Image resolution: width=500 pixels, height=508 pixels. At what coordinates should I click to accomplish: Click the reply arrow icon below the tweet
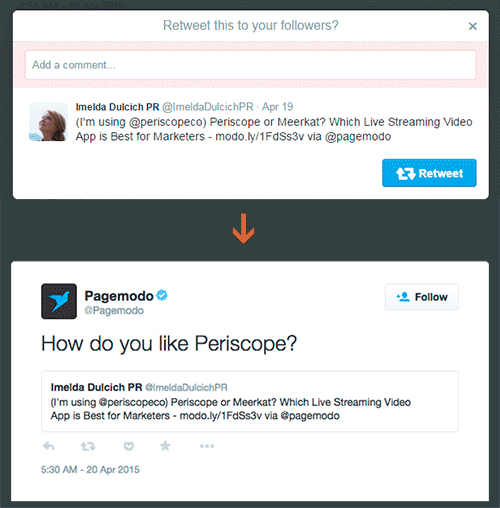pos(49,446)
